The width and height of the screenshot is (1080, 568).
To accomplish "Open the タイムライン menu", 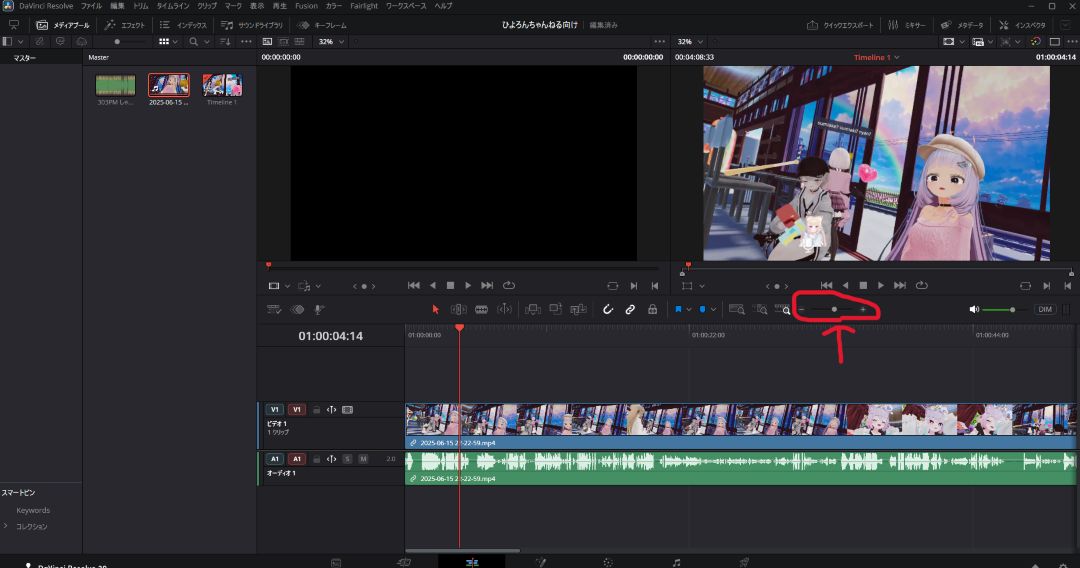I will coord(172,6).
